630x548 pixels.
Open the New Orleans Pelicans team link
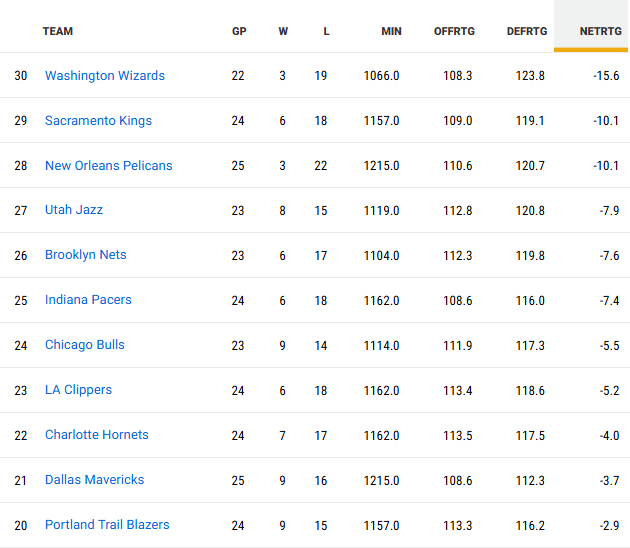point(108,166)
